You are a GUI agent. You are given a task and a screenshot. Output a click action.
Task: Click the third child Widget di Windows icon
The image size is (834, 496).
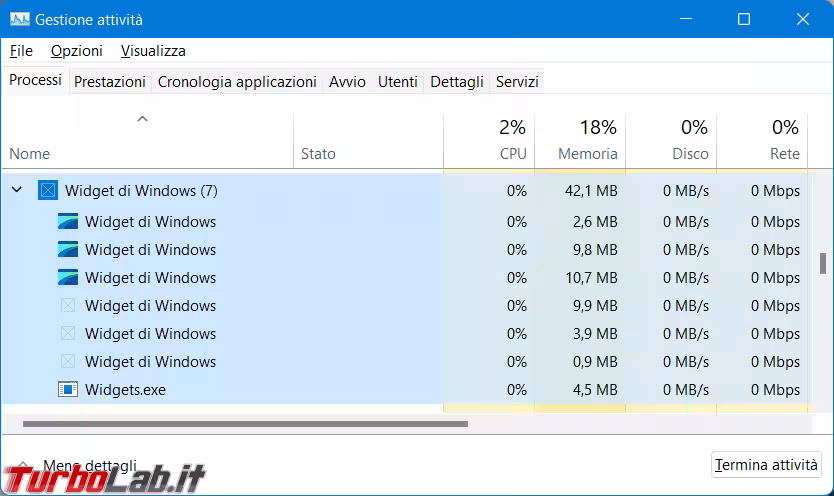coord(68,278)
